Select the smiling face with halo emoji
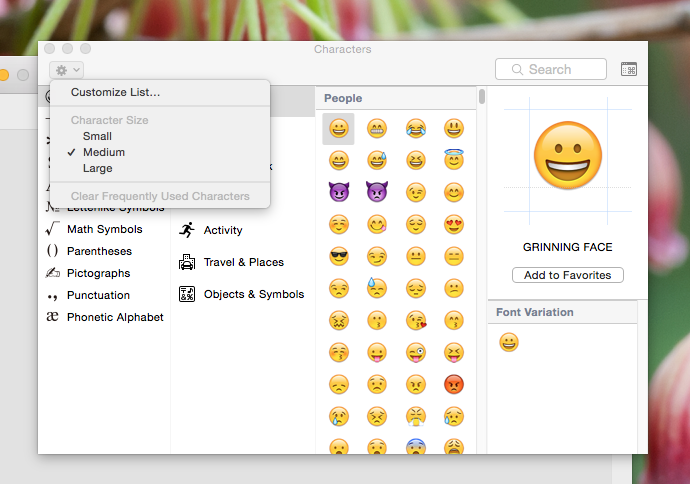Viewport: 690px width, 484px height. click(454, 160)
